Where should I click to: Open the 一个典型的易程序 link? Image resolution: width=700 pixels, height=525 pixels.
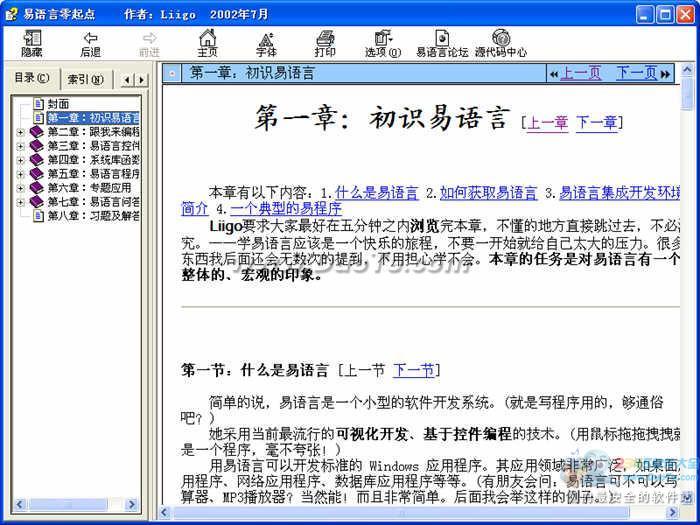click(286, 209)
